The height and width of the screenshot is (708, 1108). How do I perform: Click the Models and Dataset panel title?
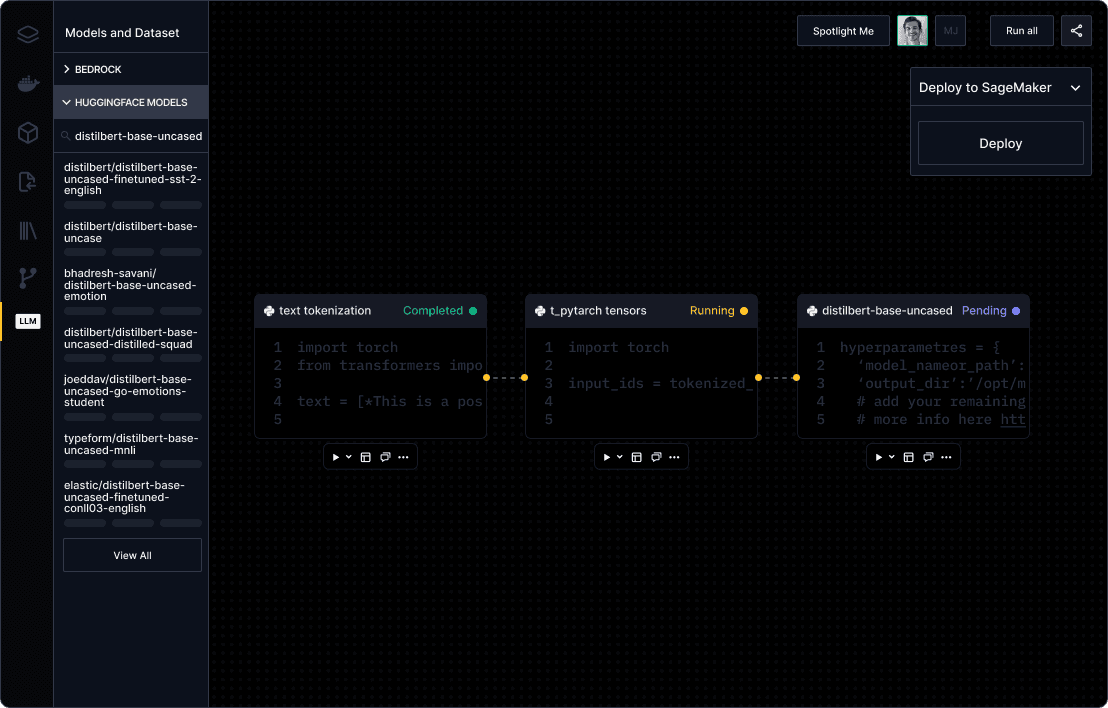(122, 33)
